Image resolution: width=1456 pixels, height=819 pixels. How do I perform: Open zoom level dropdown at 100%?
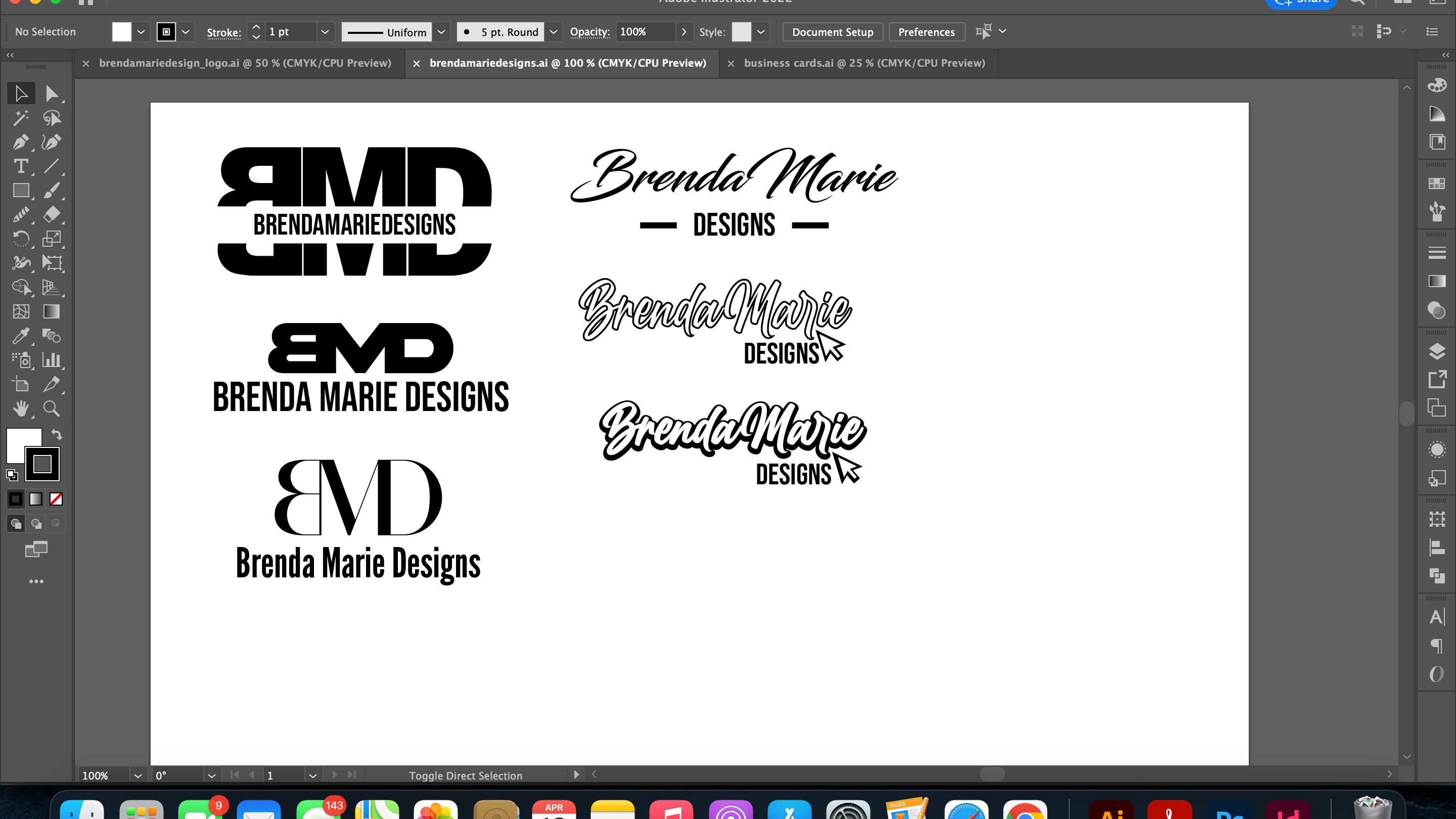pyautogui.click(x=138, y=776)
